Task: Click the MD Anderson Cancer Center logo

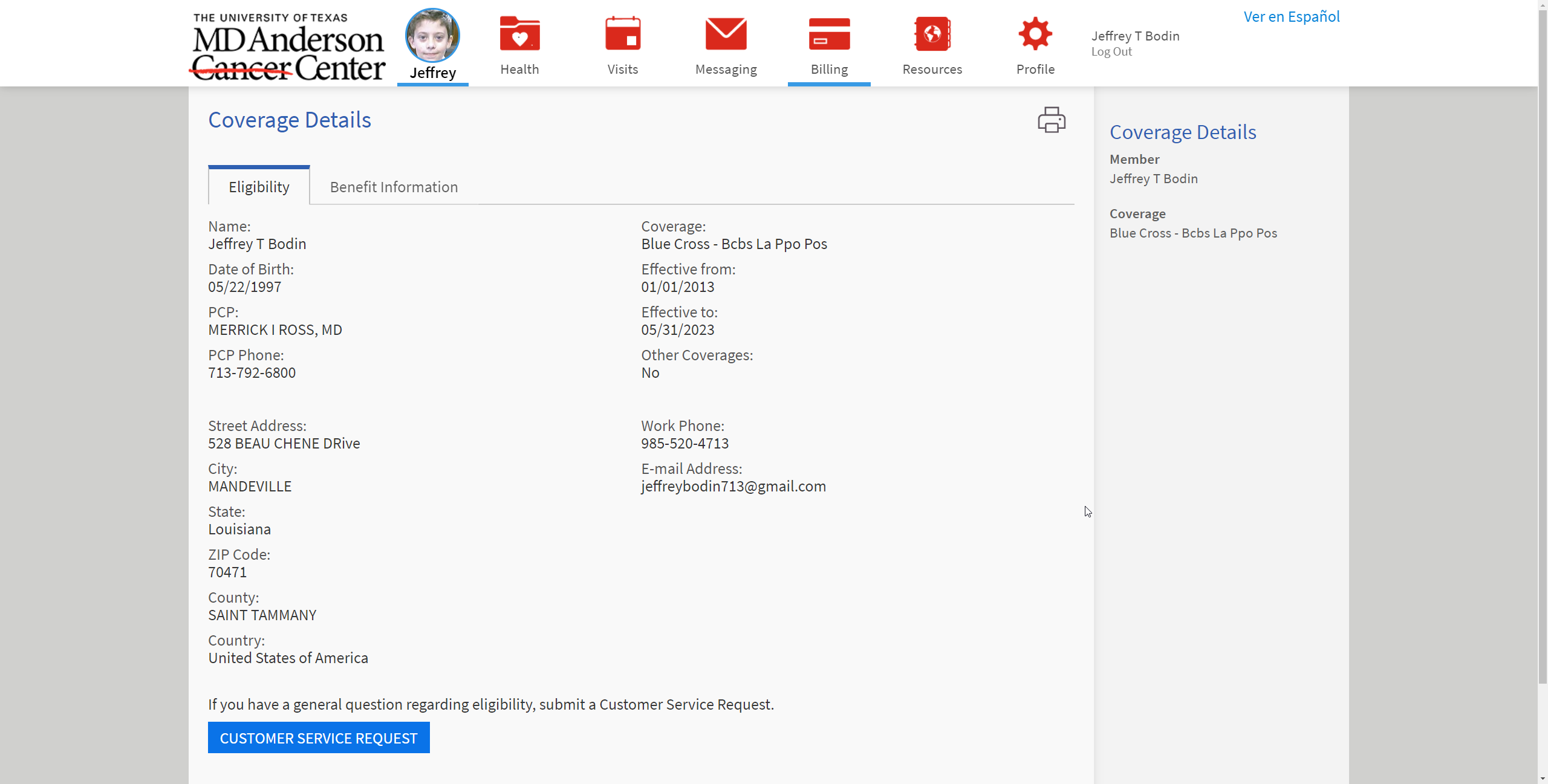Action: (x=288, y=46)
